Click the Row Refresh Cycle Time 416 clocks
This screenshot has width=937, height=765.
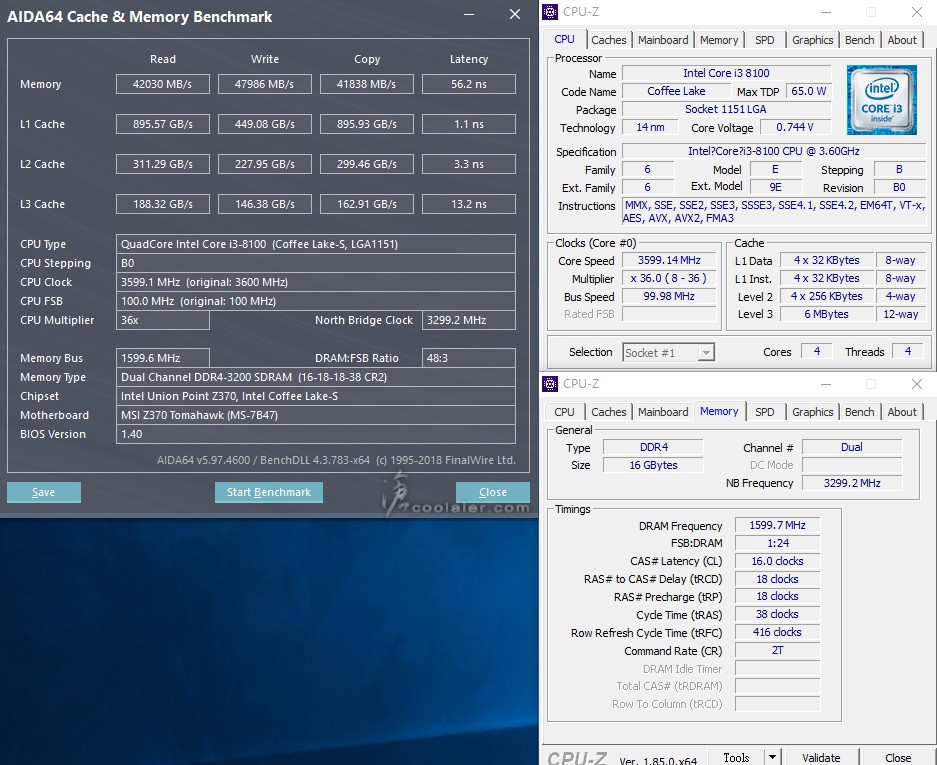point(777,632)
